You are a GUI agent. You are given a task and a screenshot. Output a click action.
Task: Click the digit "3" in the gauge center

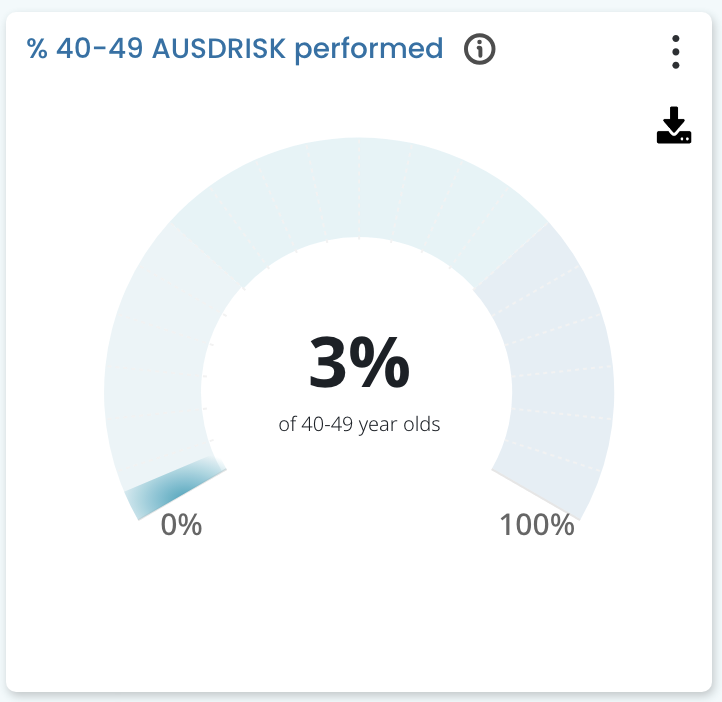329,363
